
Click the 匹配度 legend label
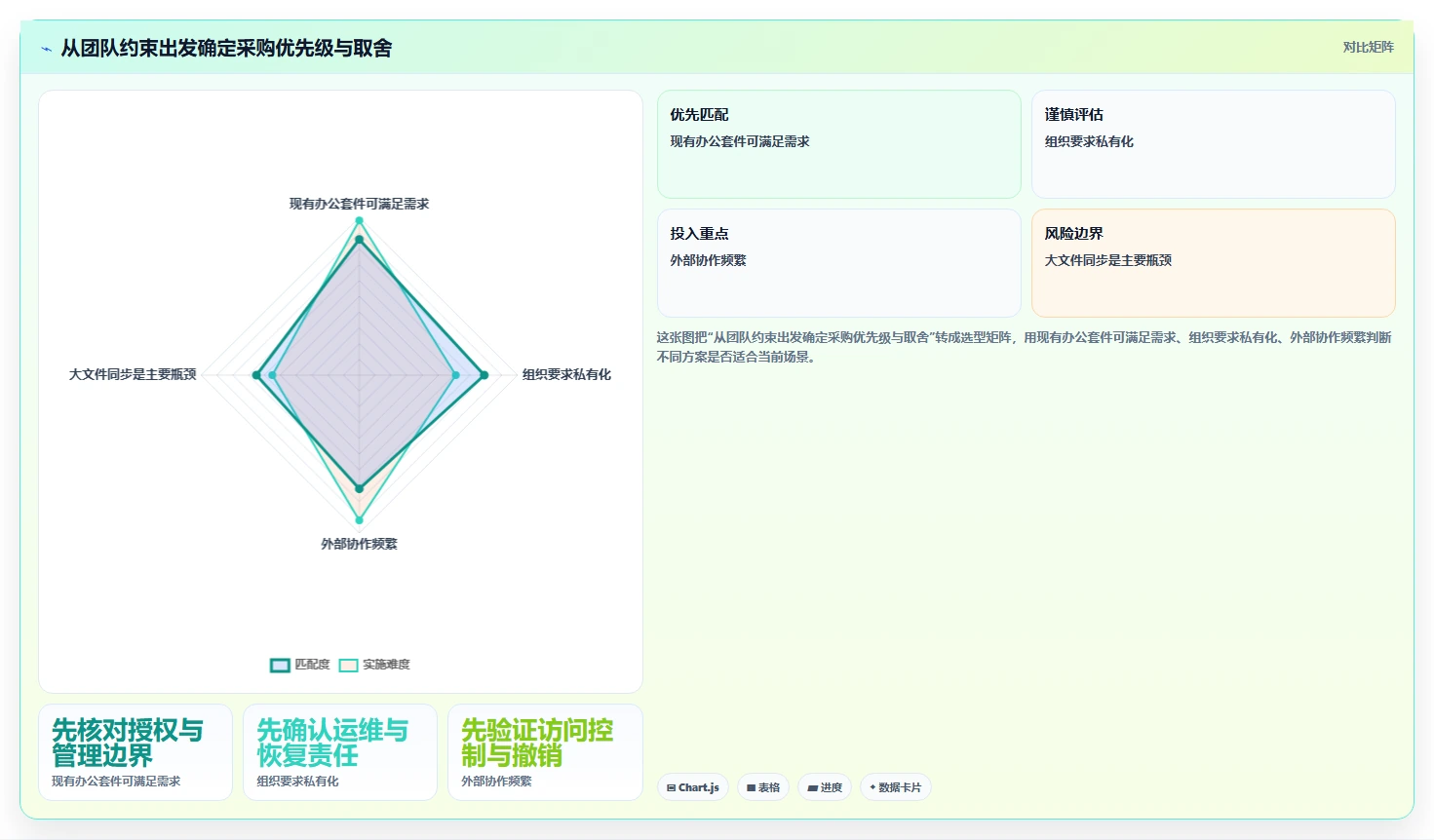tap(312, 665)
